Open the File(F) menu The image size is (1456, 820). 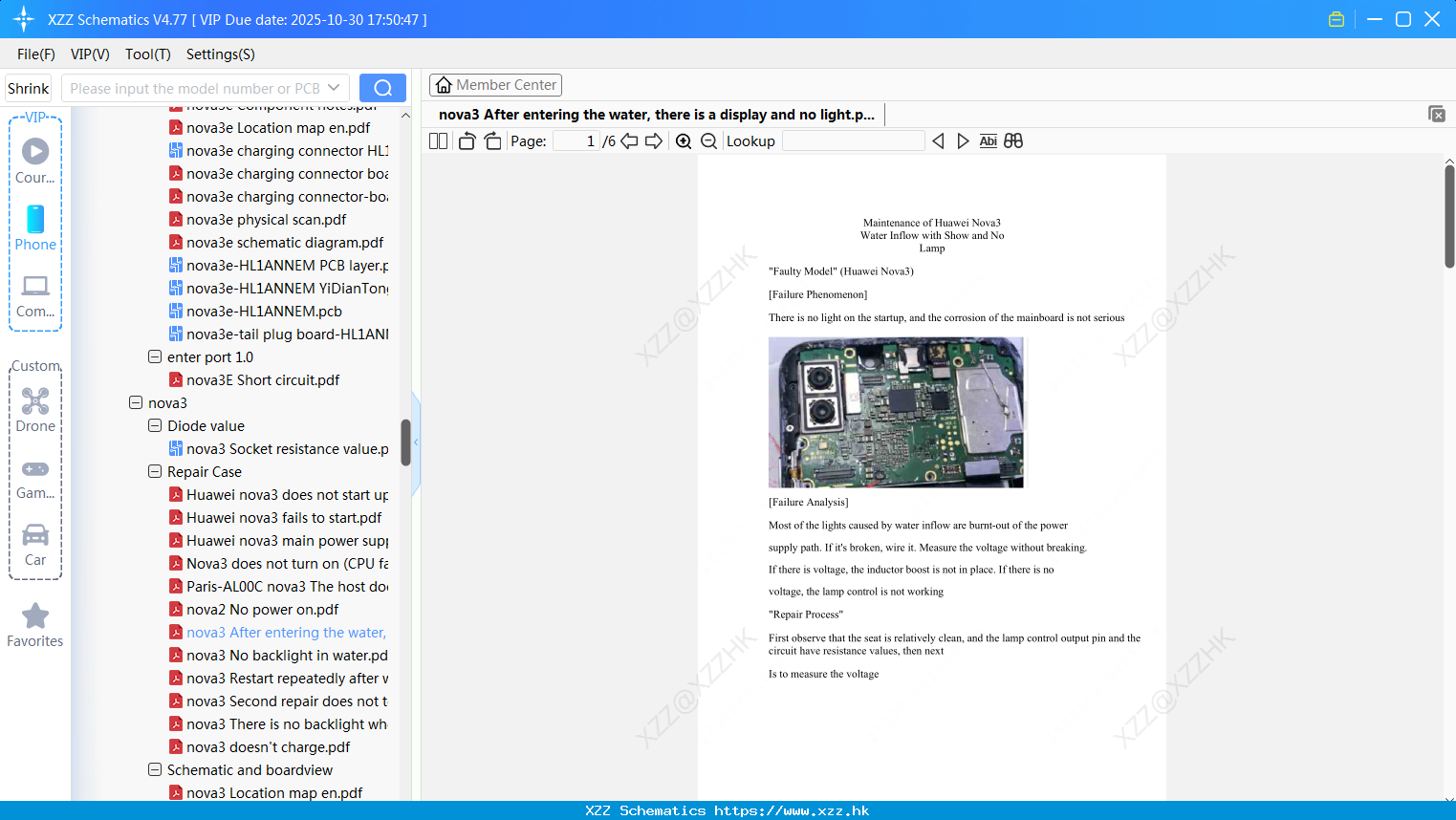point(36,54)
